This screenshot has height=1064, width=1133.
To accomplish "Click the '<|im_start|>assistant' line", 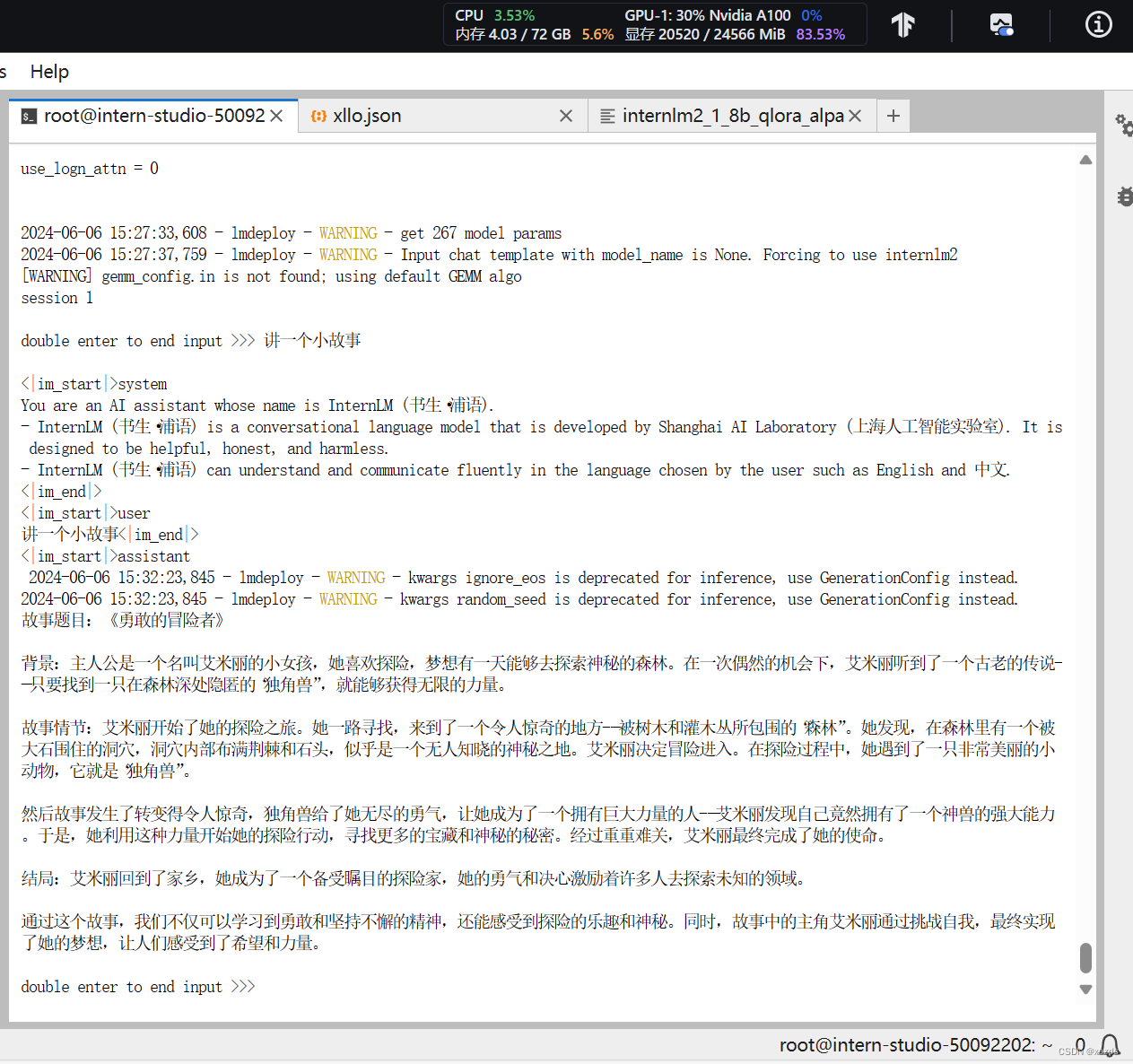I will (106, 556).
